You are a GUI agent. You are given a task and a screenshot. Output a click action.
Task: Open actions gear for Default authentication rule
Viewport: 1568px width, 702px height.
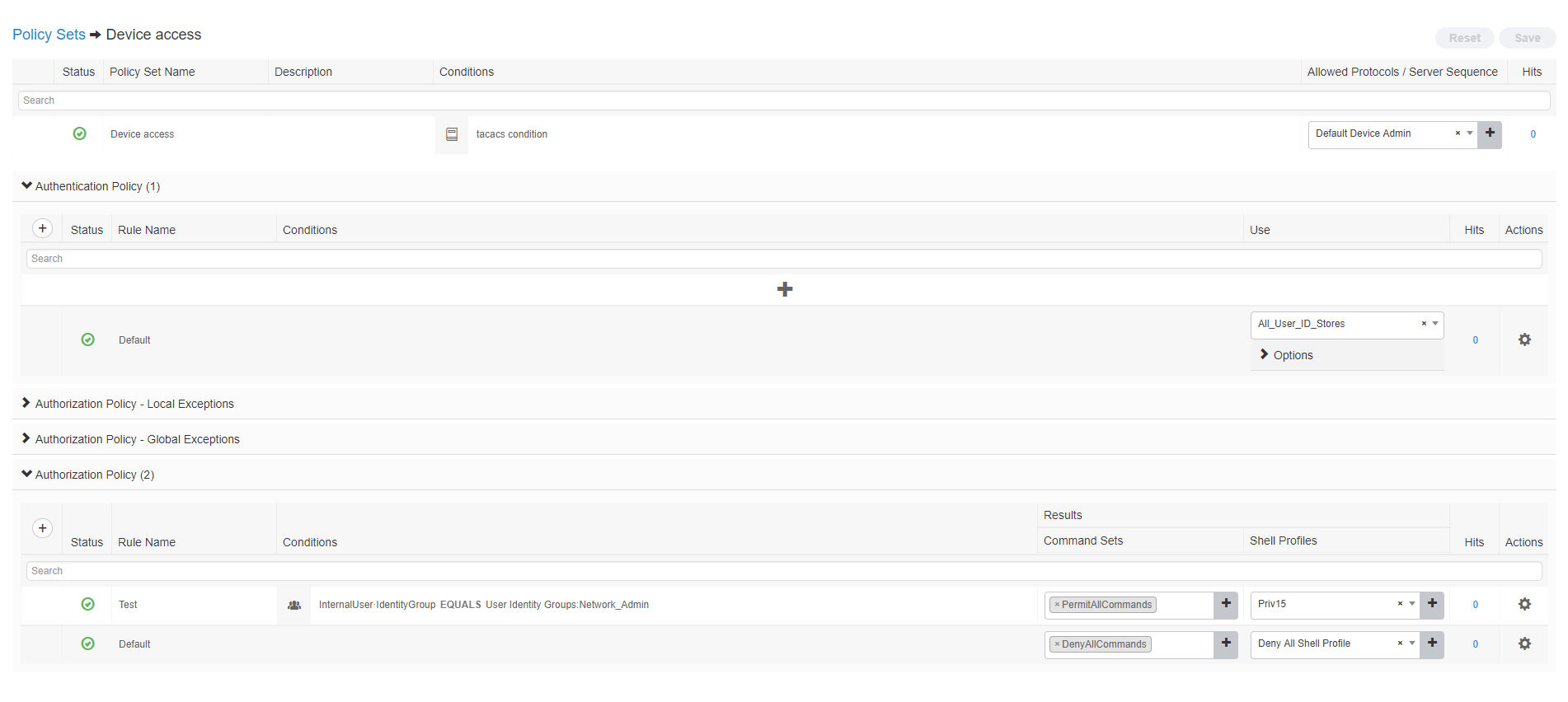(x=1524, y=339)
